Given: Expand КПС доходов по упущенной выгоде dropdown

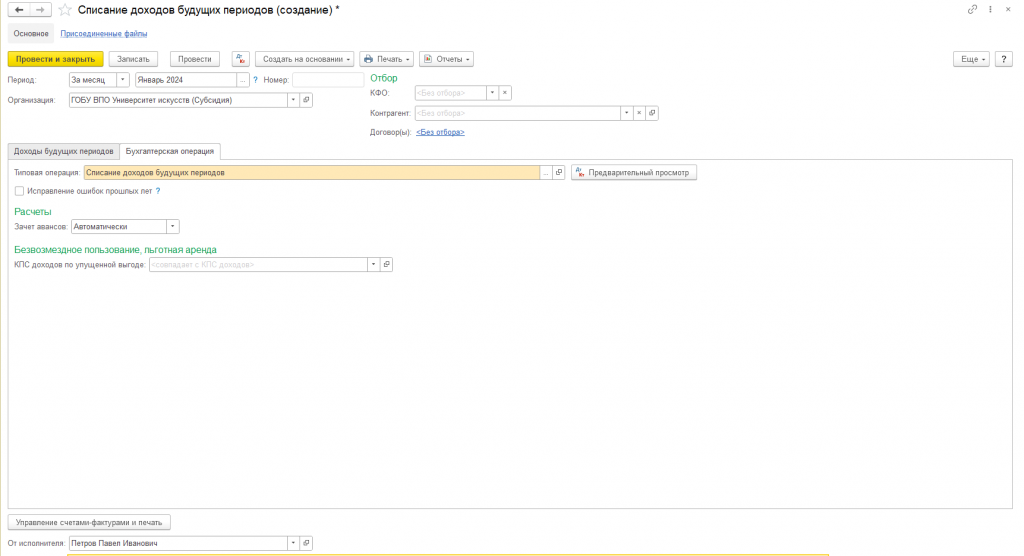Looking at the screenshot, I should pos(374,265).
